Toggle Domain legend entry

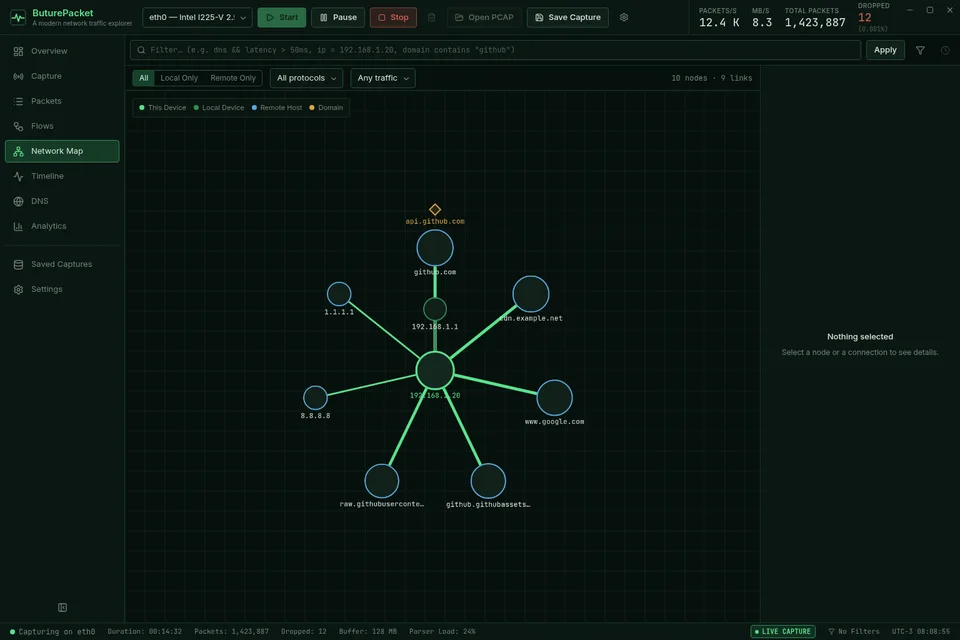click(326, 108)
